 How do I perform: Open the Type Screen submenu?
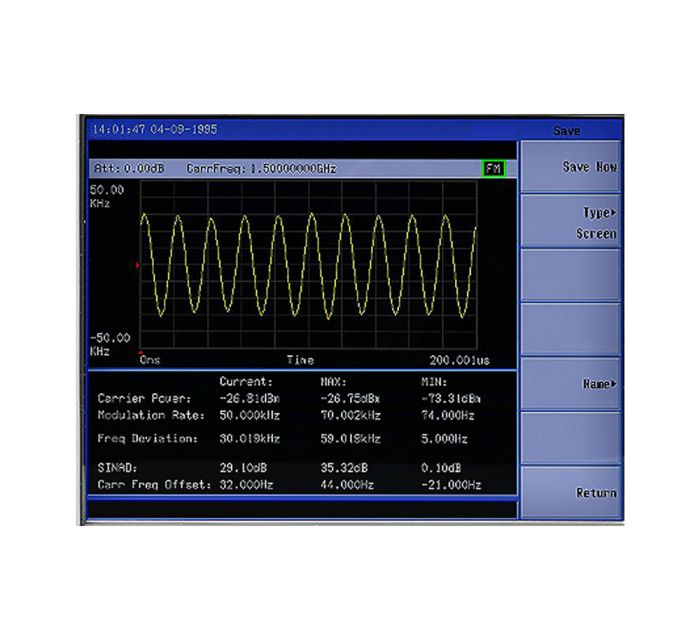pos(571,221)
